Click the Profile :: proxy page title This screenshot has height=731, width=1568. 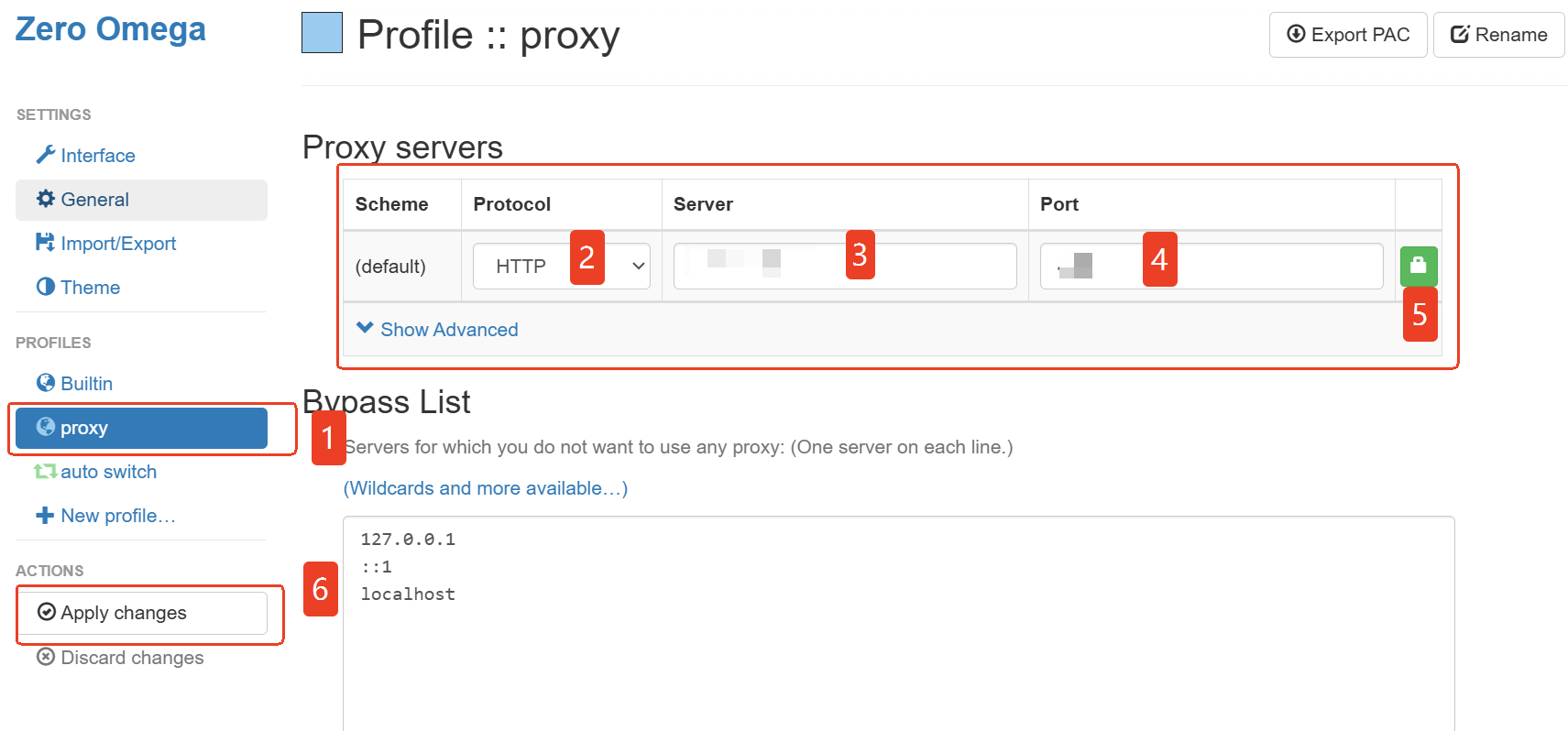coord(488,35)
